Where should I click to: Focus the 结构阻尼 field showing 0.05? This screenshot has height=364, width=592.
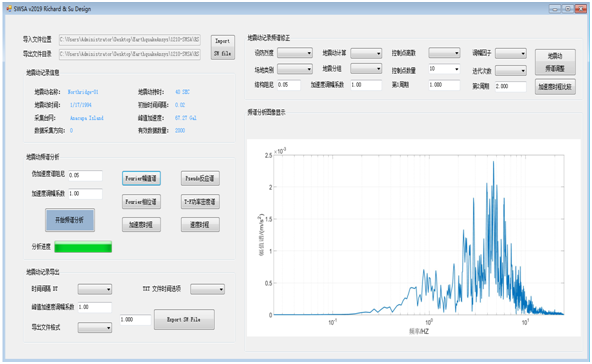289,85
